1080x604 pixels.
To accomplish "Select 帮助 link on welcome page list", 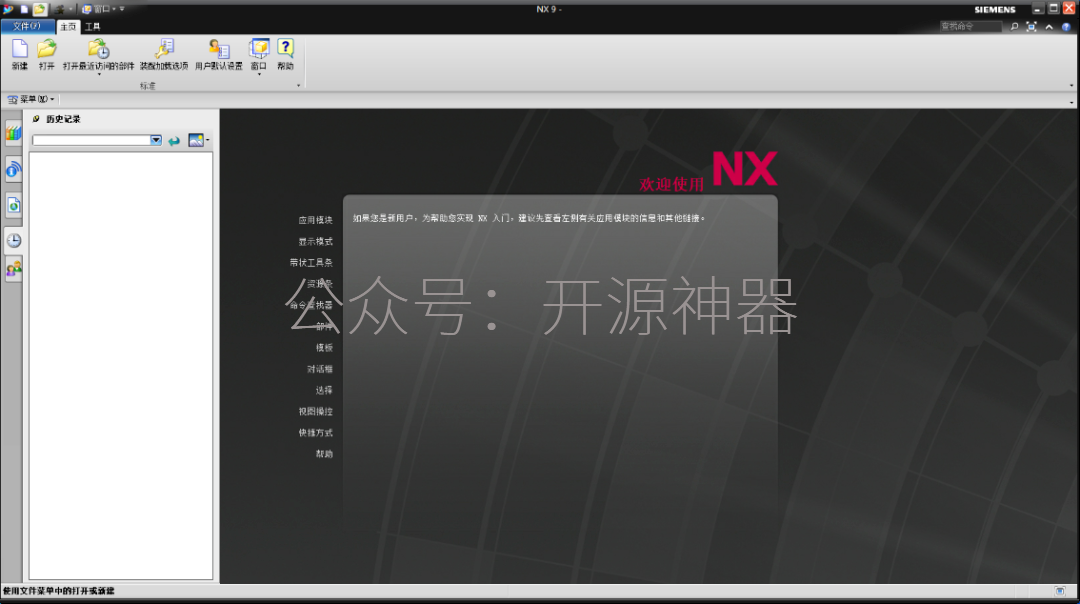I will click(324, 455).
